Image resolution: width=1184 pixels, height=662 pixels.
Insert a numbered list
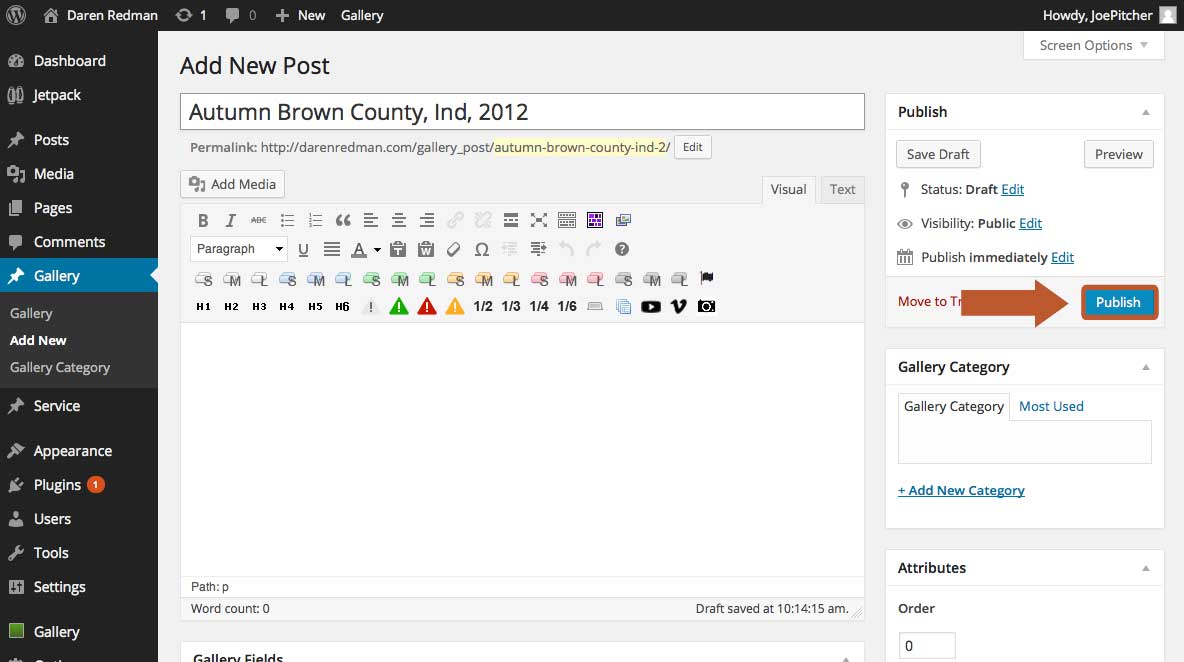coord(315,220)
